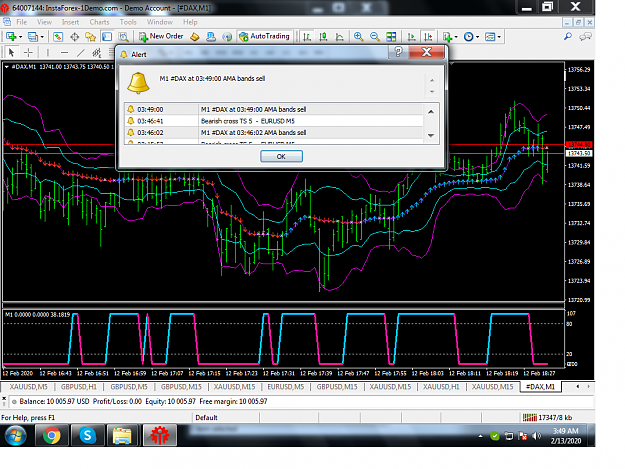Click the New Chart toolbar icon
The width and height of the screenshot is (625, 469).
(x=11, y=37)
